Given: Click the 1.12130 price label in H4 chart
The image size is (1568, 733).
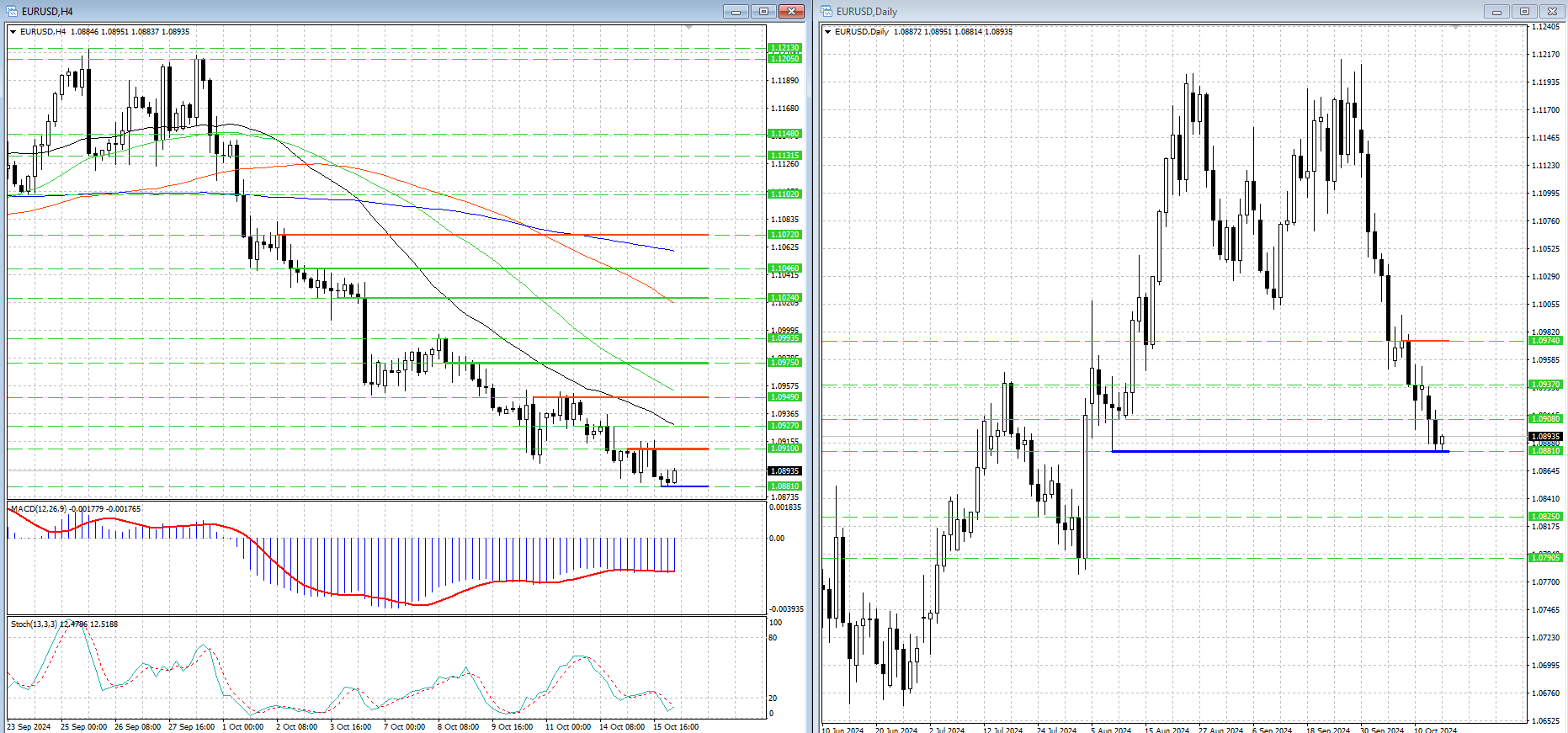Looking at the screenshot, I should [784, 49].
